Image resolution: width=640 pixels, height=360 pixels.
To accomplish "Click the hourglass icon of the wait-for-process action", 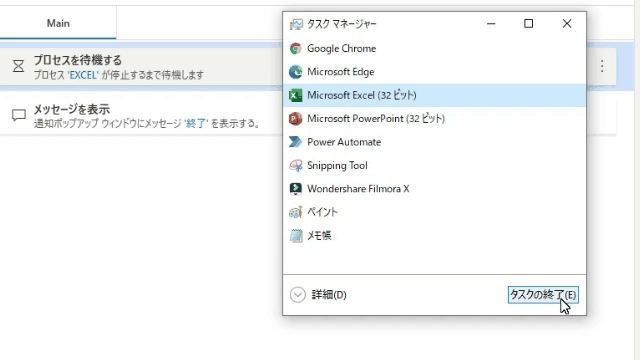I will [18, 66].
